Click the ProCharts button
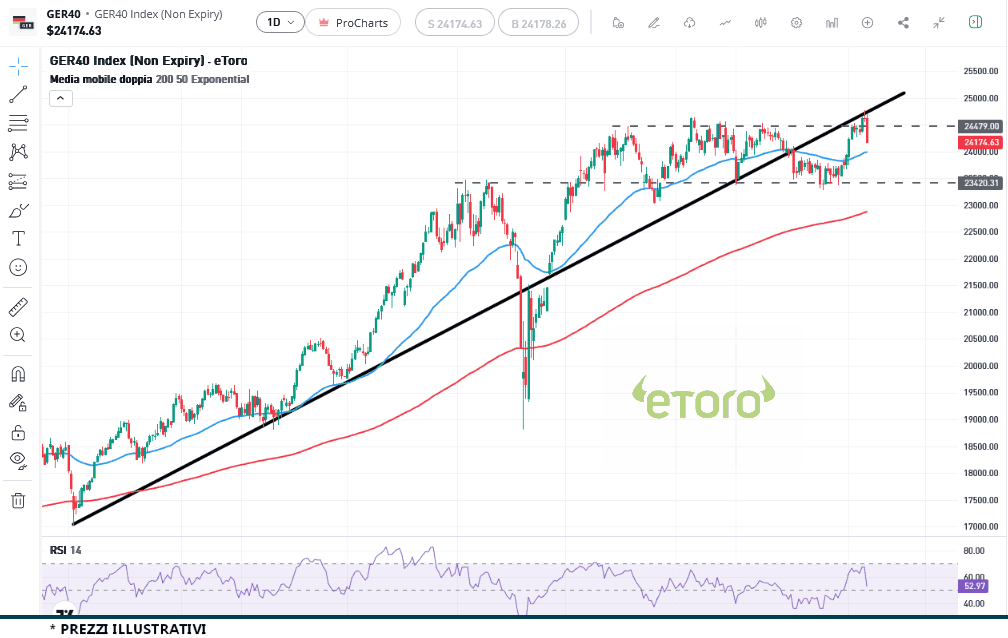Image resolution: width=1008 pixels, height=638 pixels. pyautogui.click(x=353, y=22)
